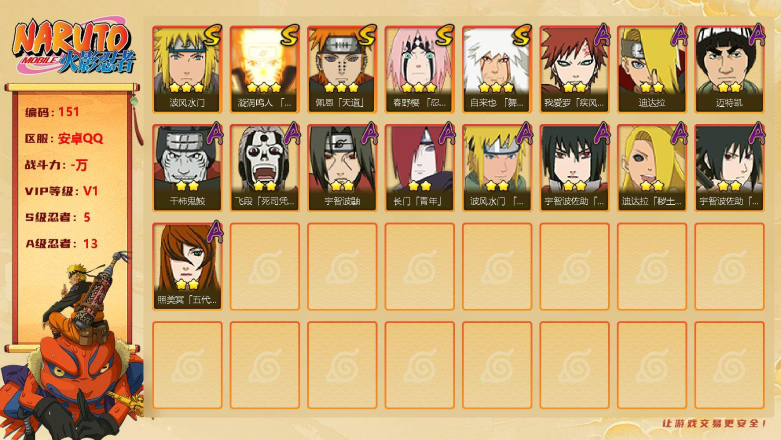Choose the 迪达拉「秽土」 card
This screenshot has height=440, width=781.
click(x=652, y=167)
